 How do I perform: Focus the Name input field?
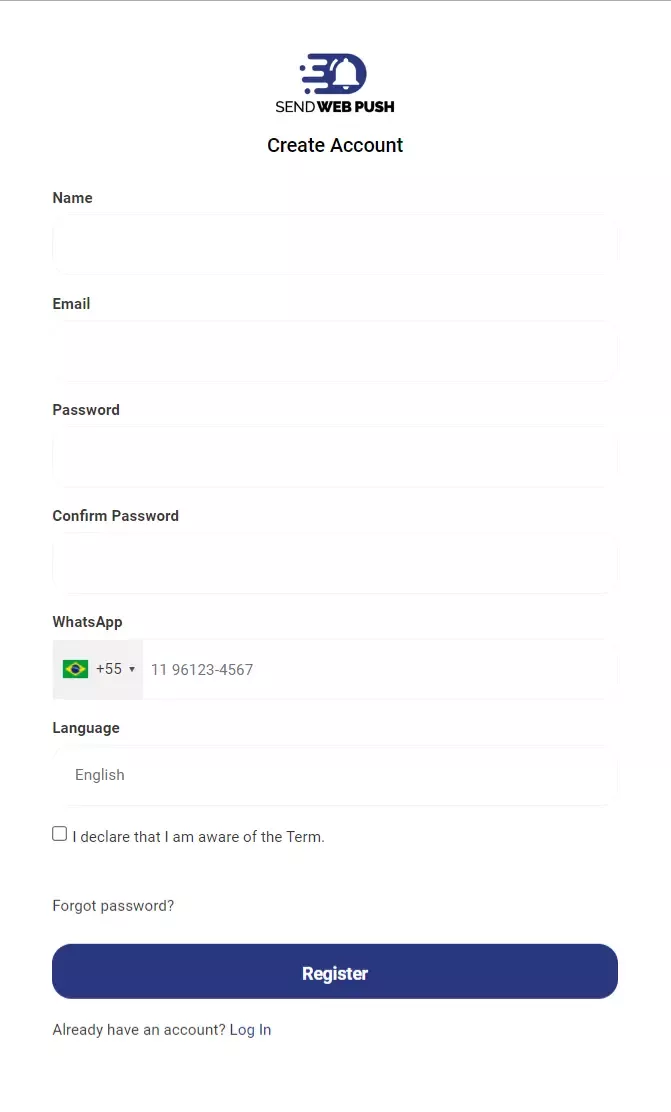point(335,245)
